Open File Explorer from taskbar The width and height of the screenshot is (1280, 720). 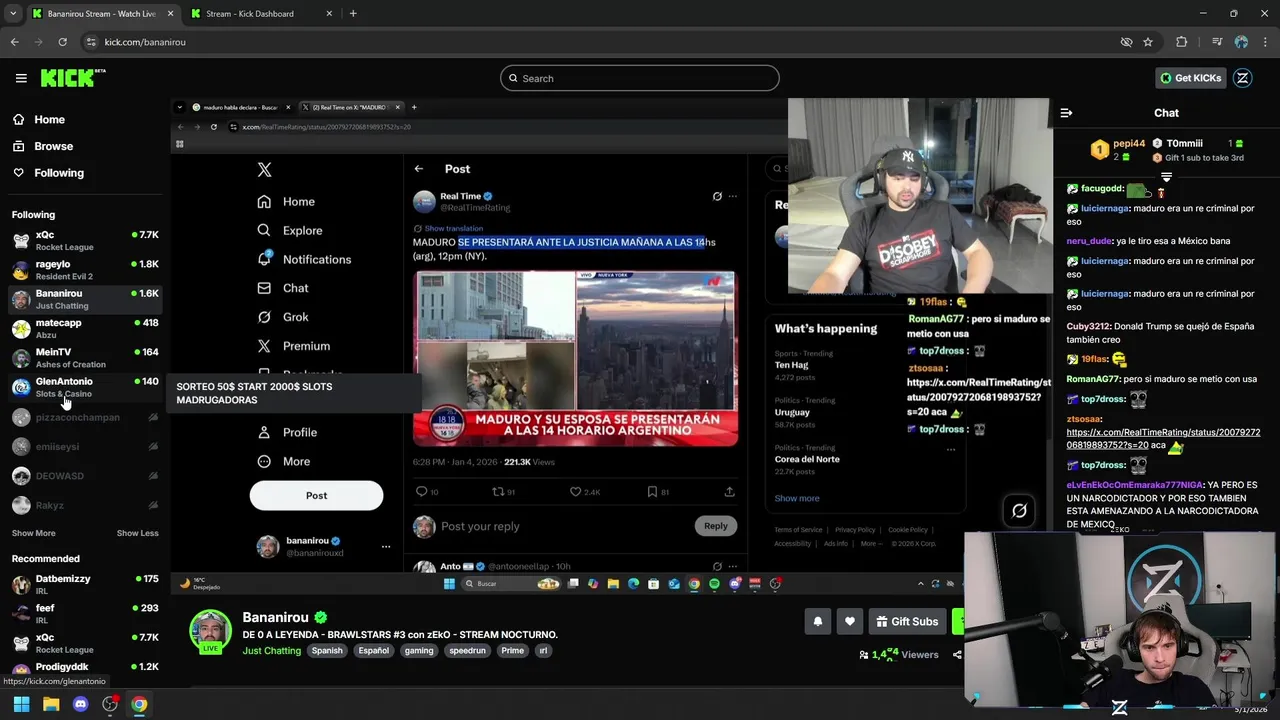point(51,704)
